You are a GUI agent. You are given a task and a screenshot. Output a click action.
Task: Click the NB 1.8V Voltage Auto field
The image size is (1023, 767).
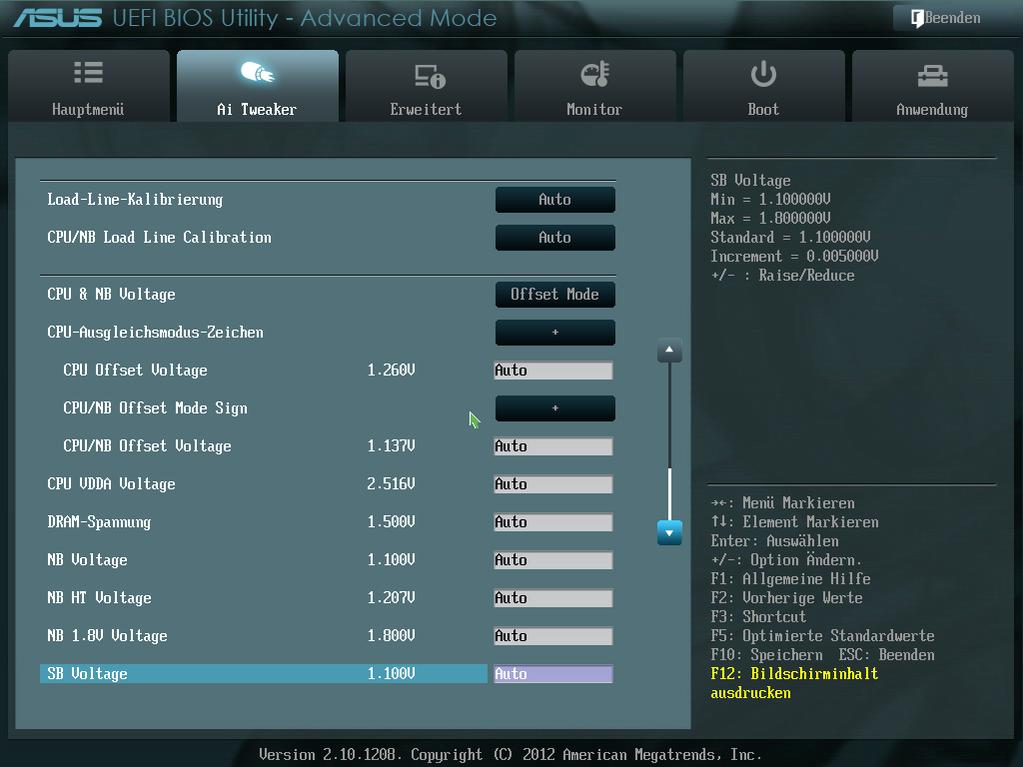(x=553, y=635)
